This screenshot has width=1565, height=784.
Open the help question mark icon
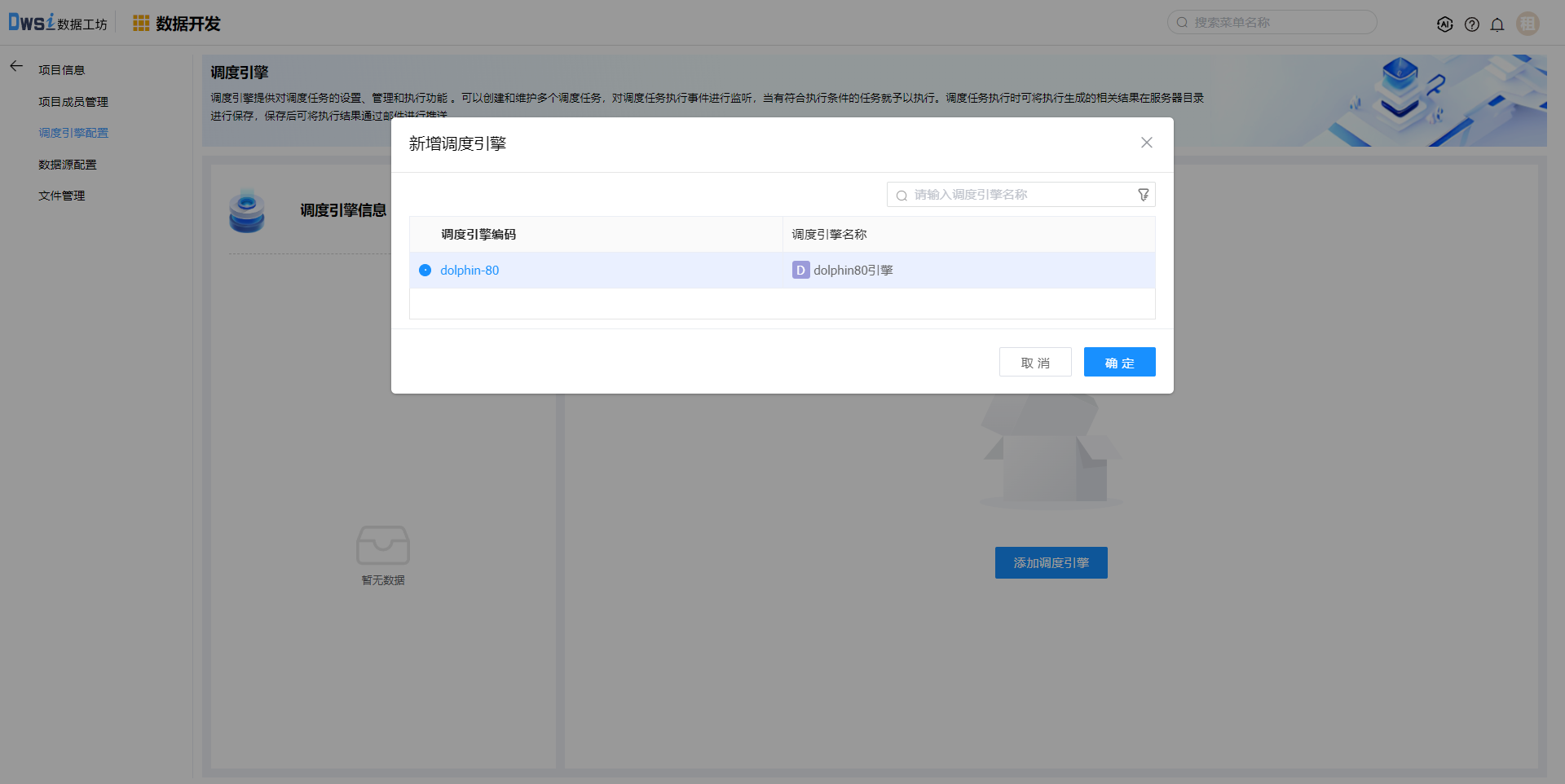(x=1471, y=24)
